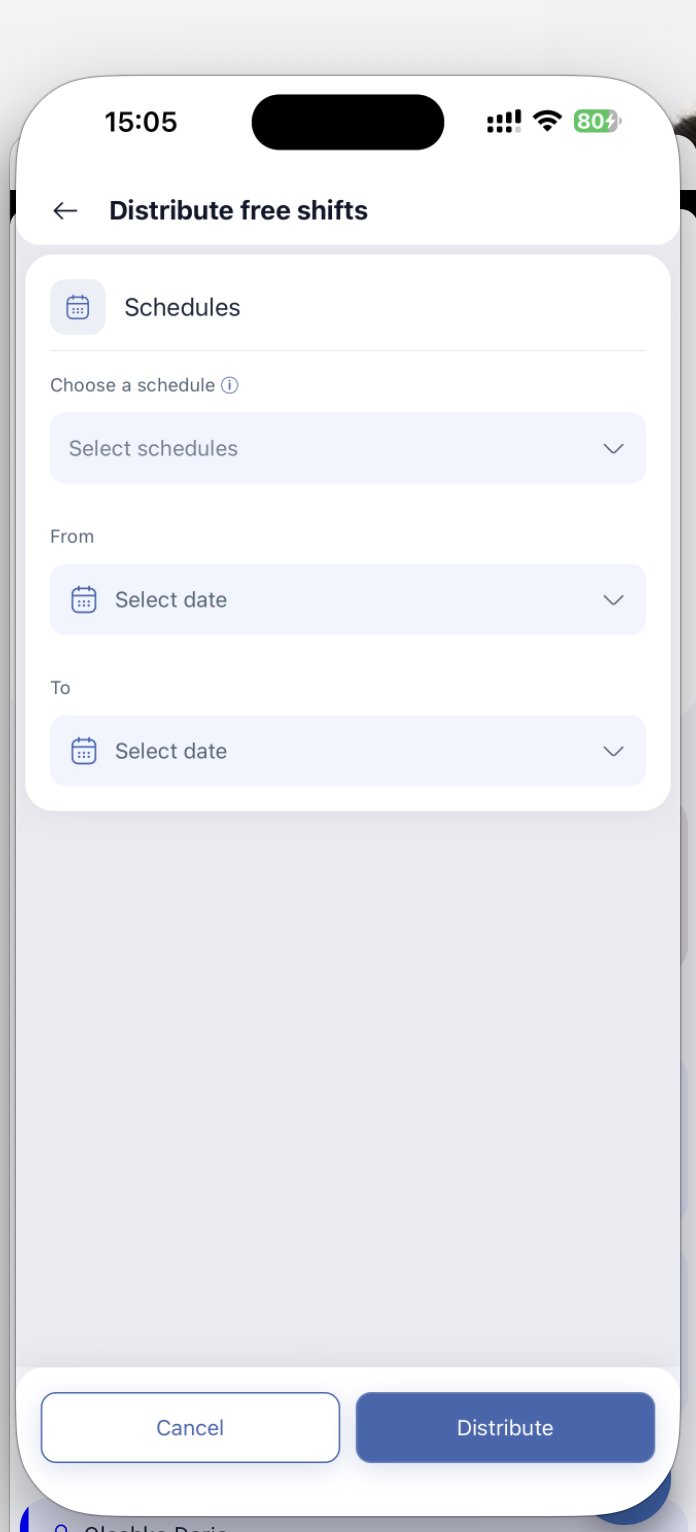Tap the Distribute free shifts title
Screen dimensions: 696x1532
238,210
